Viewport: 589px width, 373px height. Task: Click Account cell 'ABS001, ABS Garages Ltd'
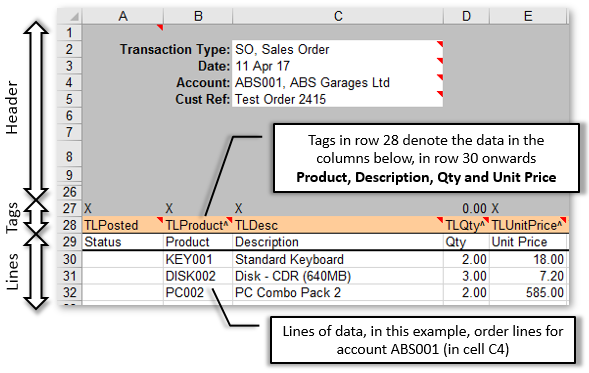[x=337, y=82]
